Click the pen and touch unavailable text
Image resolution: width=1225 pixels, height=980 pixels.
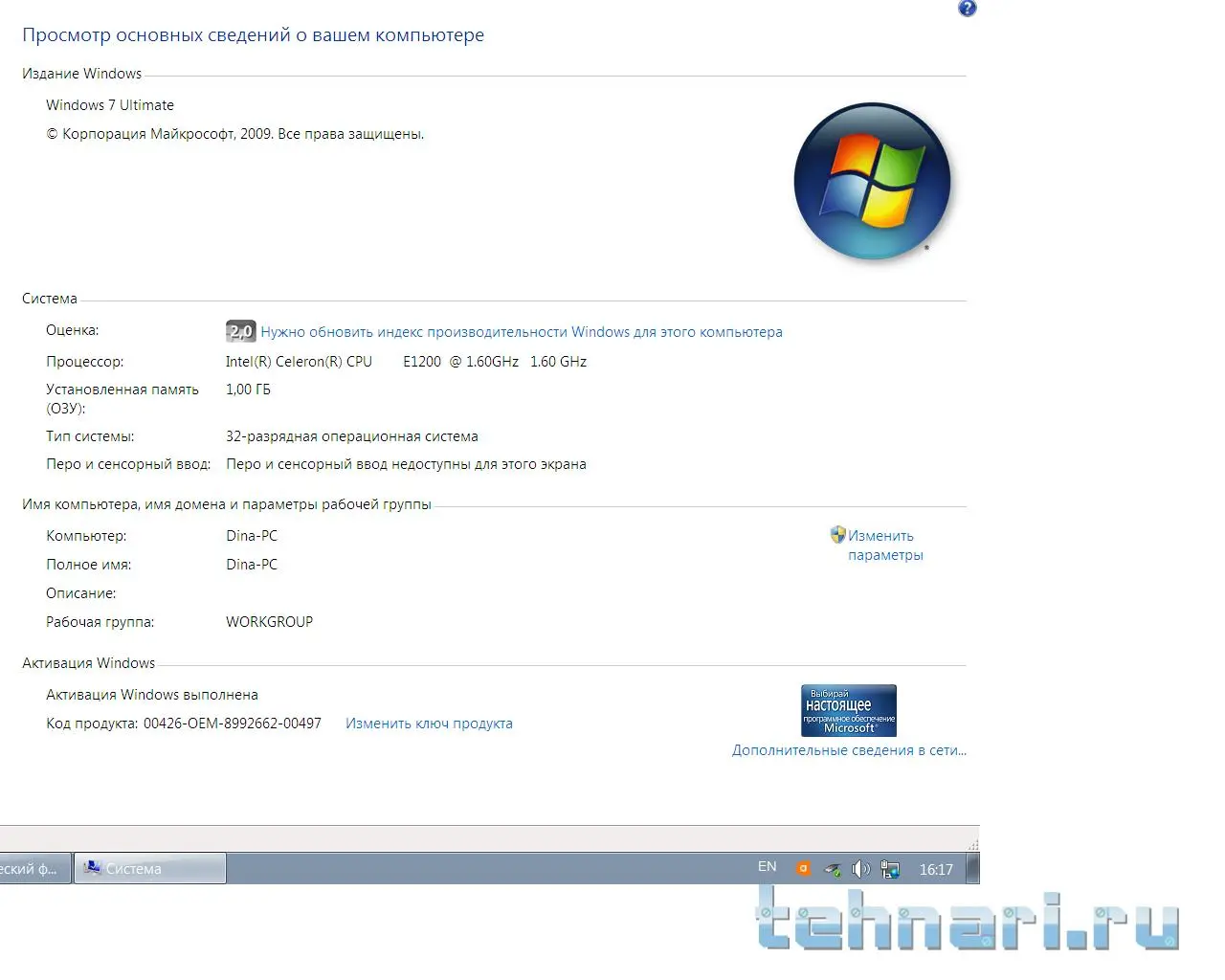click(406, 464)
